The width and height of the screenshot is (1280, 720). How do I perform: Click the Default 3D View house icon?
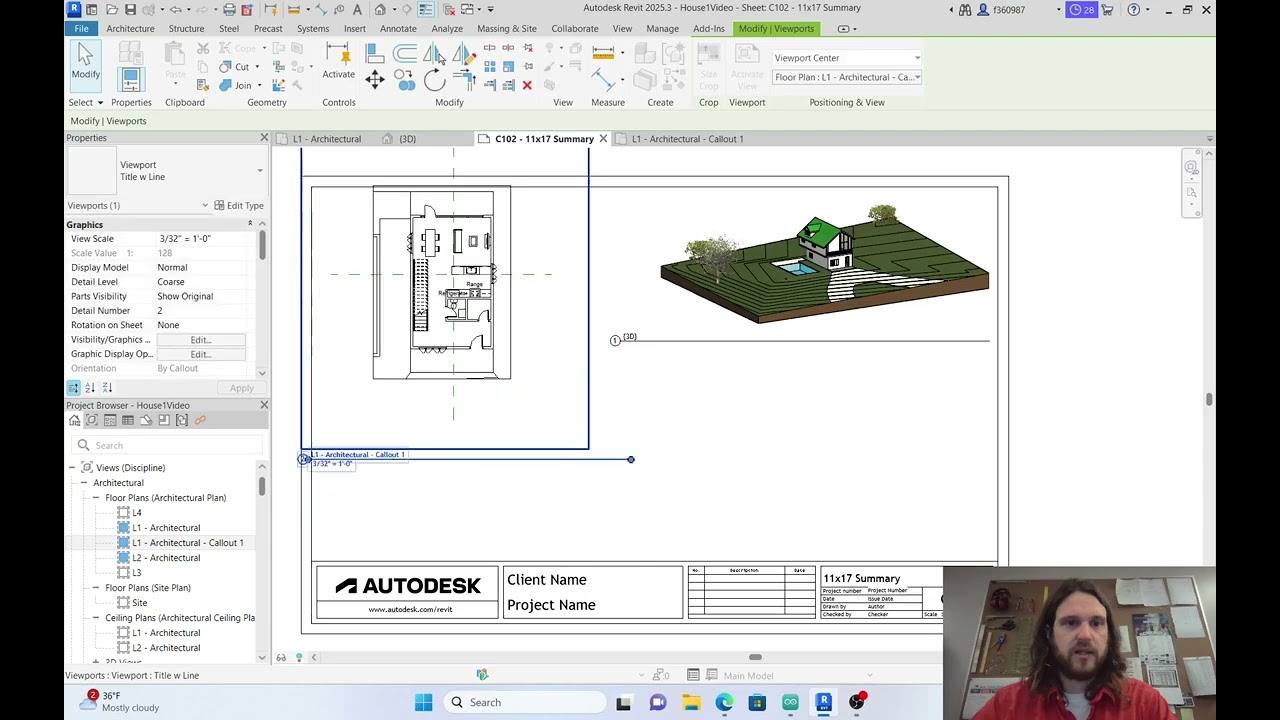click(x=380, y=10)
